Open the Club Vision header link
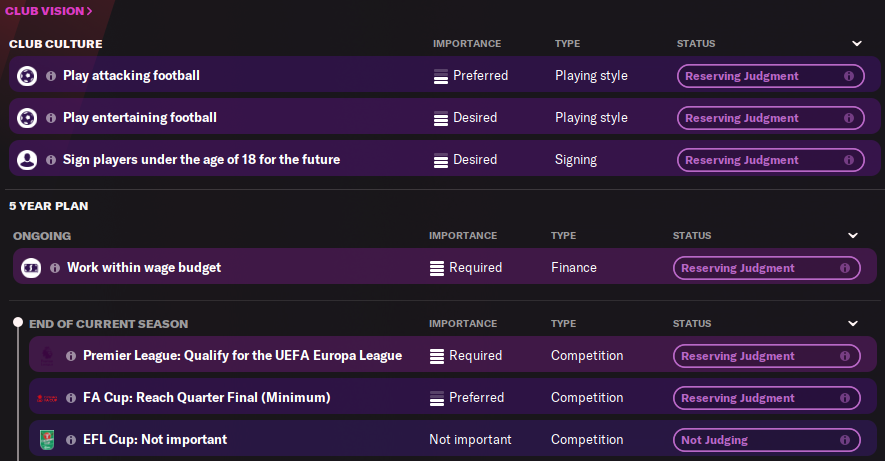 49,11
